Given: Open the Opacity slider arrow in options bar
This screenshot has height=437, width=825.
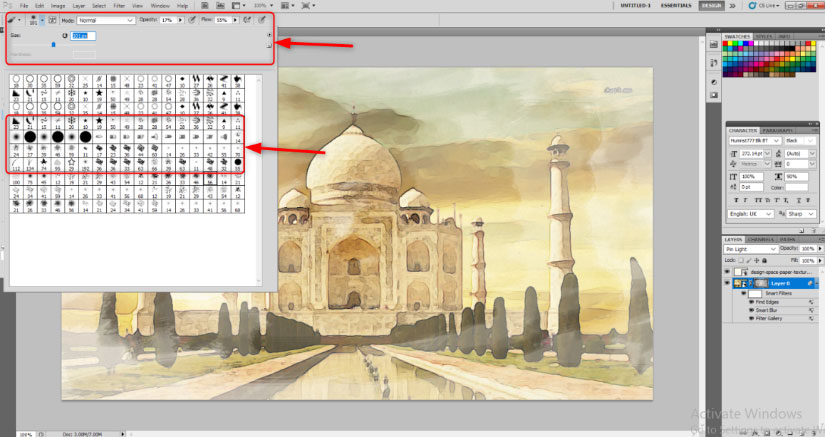Looking at the screenshot, I should [x=180, y=20].
